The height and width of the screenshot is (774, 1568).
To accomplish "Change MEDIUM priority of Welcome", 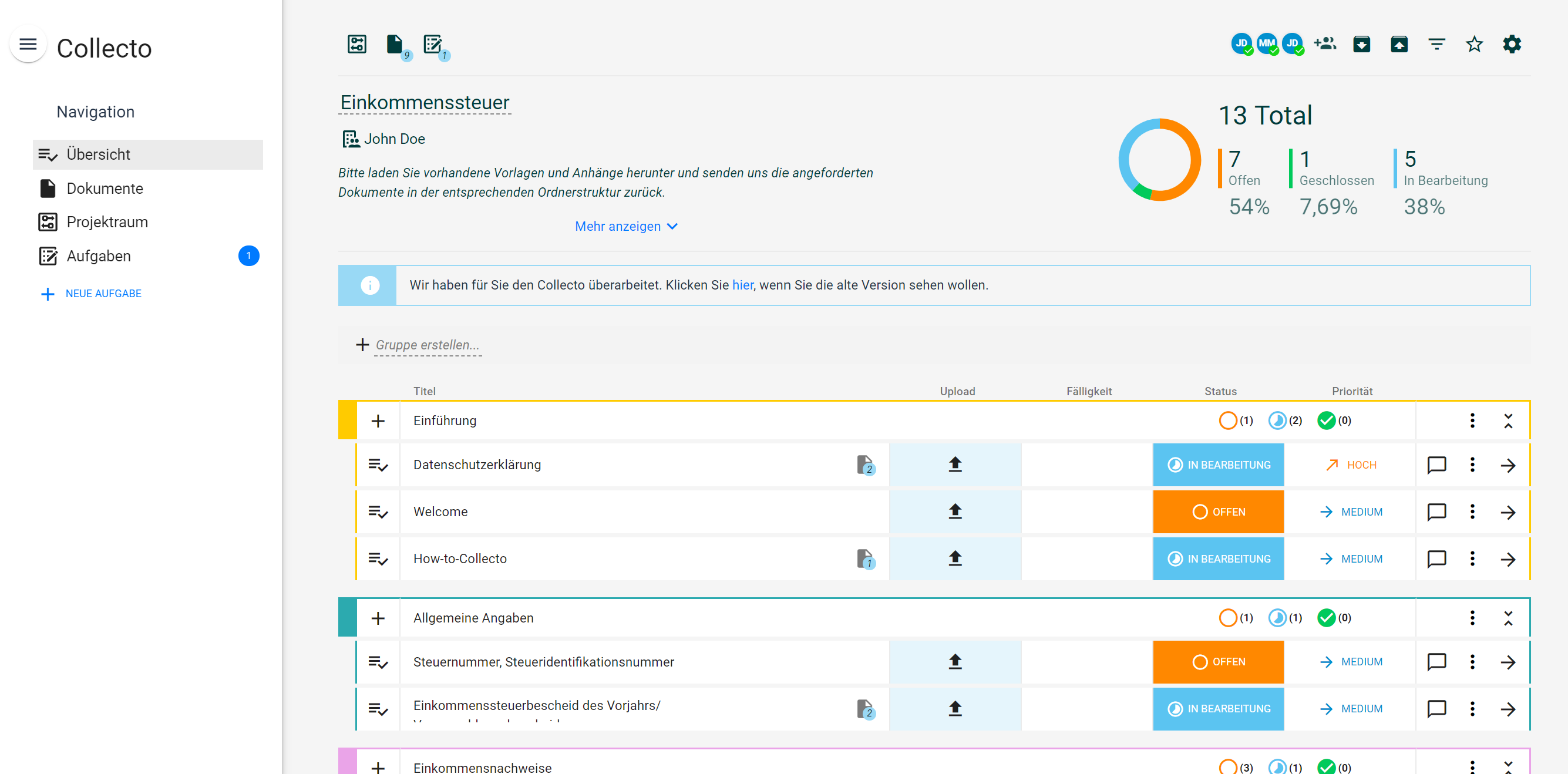I will tap(1351, 511).
